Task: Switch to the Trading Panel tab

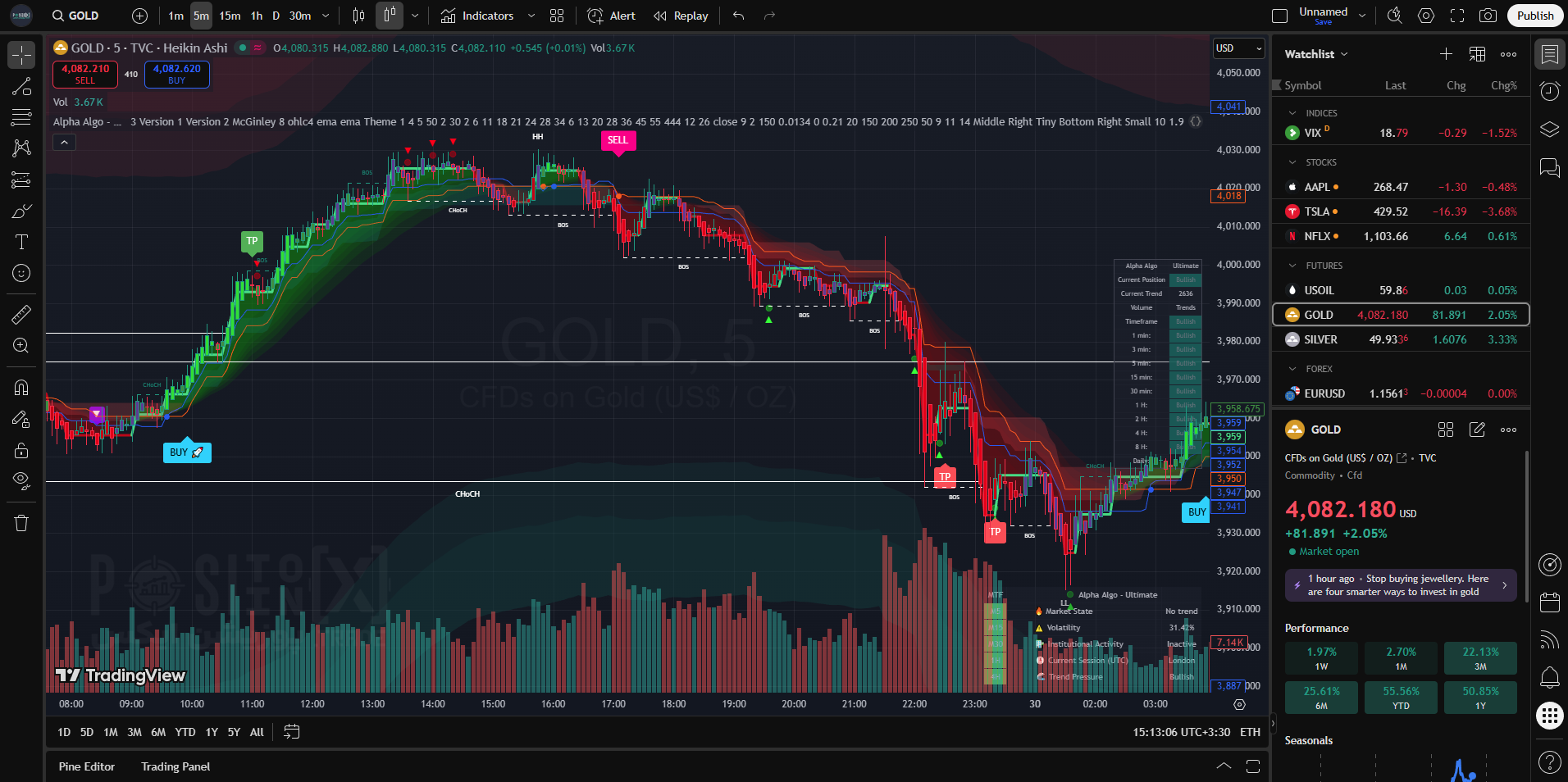Action: (175, 766)
